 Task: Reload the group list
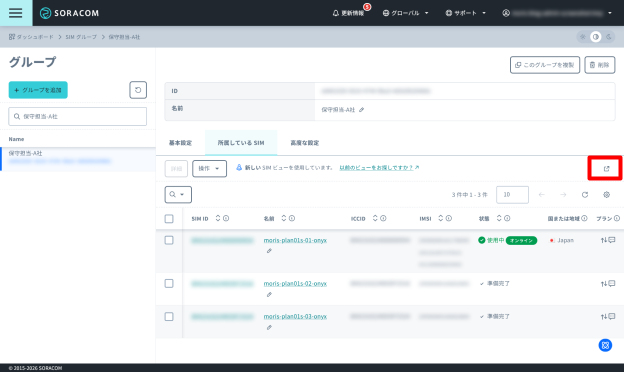[x=138, y=90]
